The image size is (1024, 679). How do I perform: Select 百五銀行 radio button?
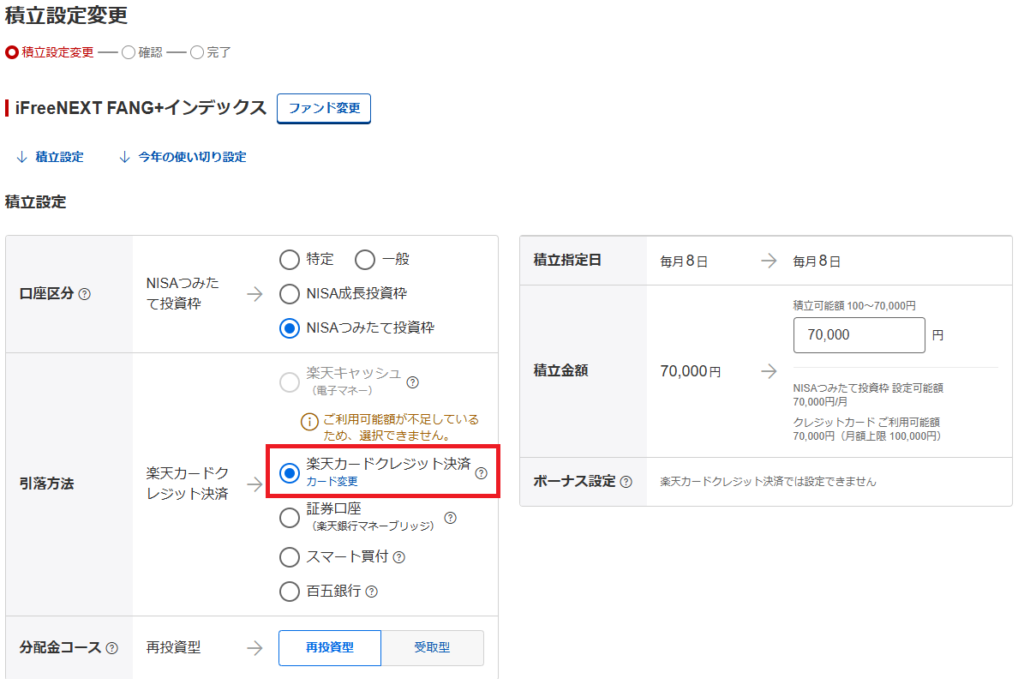[x=289, y=592]
